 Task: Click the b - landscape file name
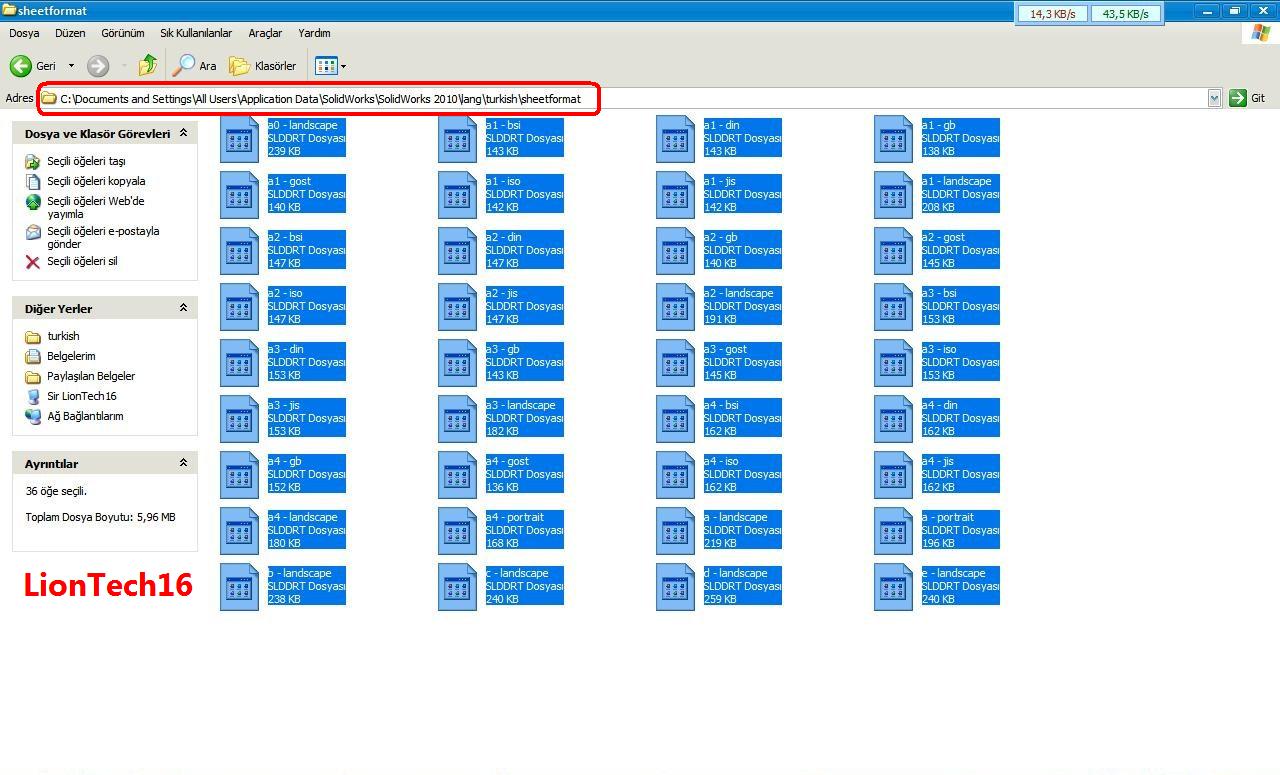coord(299,573)
